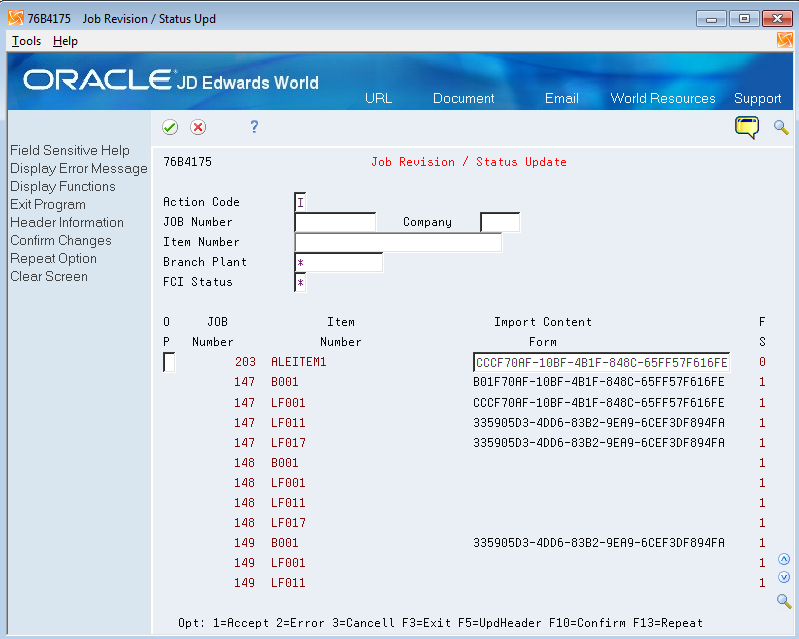Select Display Error Message
This screenshot has height=639, width=799.
[78, 168]
